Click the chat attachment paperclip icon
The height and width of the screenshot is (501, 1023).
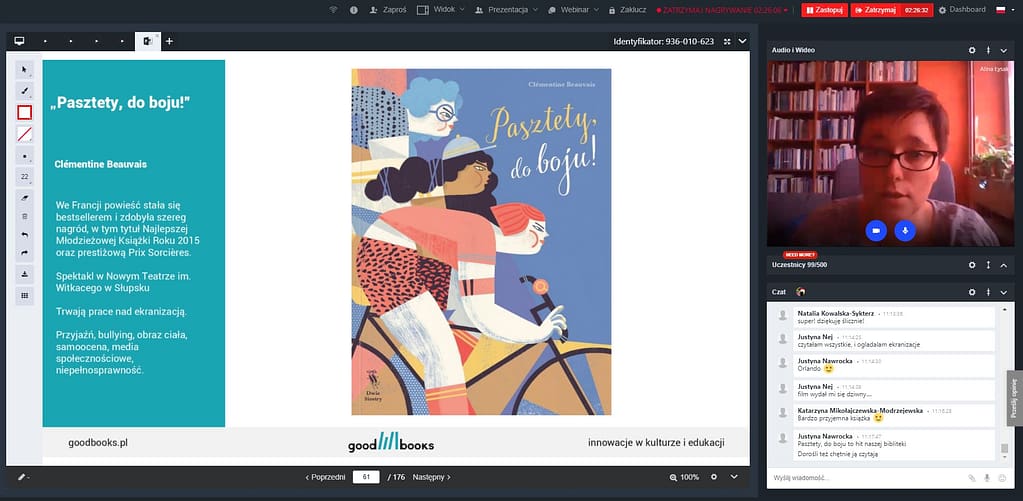pyautogui.click(x=972, y=478)
